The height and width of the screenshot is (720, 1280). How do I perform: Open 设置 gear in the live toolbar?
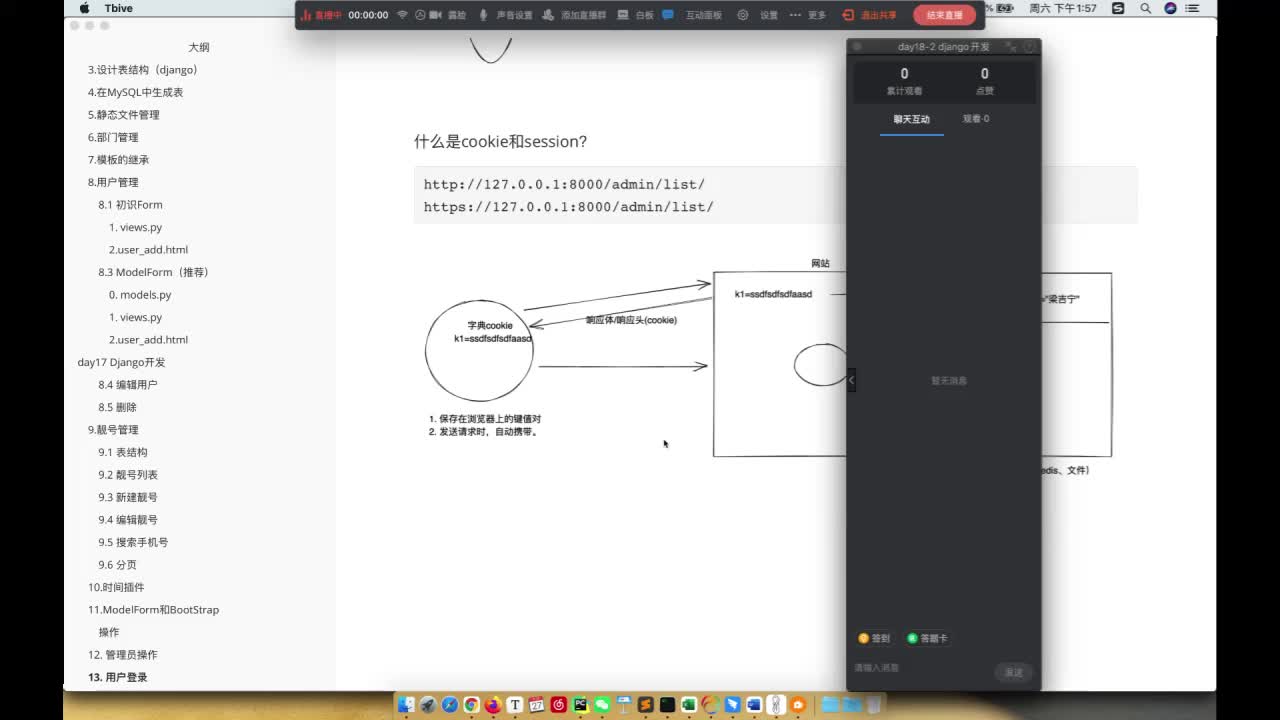coord(758,15)
